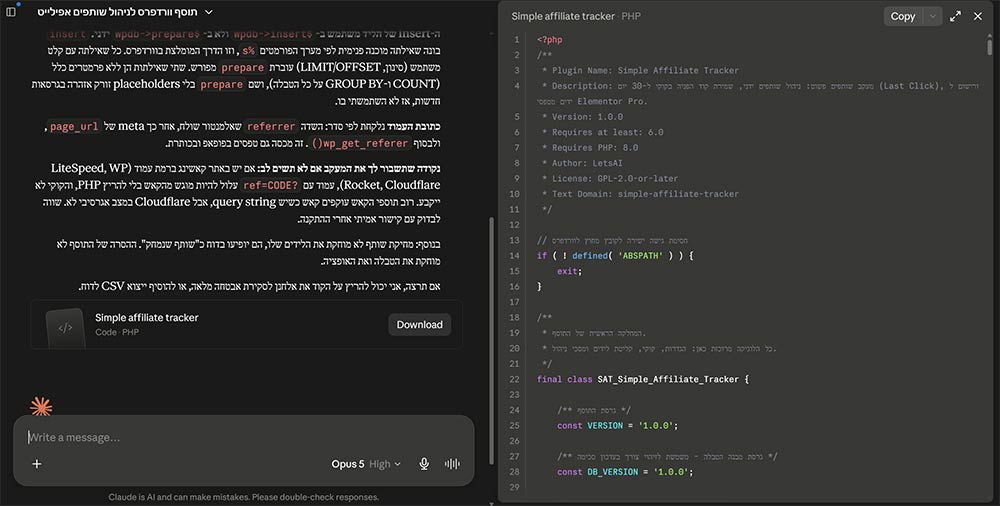Focus the Write a message input

pos(243,437)
